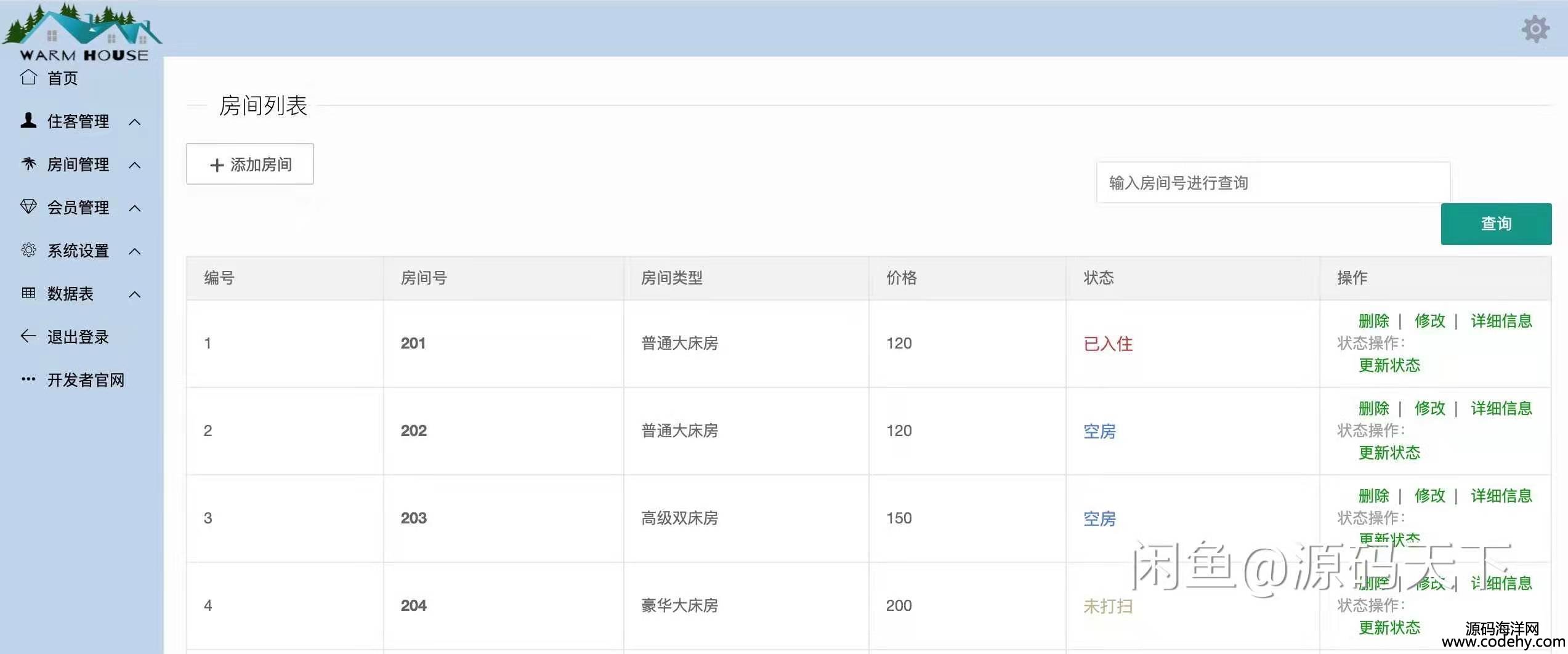This screenshot has height=654, width=1568.
Task: Toggle the 会员管理 submenu chevron
Action: 135,208
